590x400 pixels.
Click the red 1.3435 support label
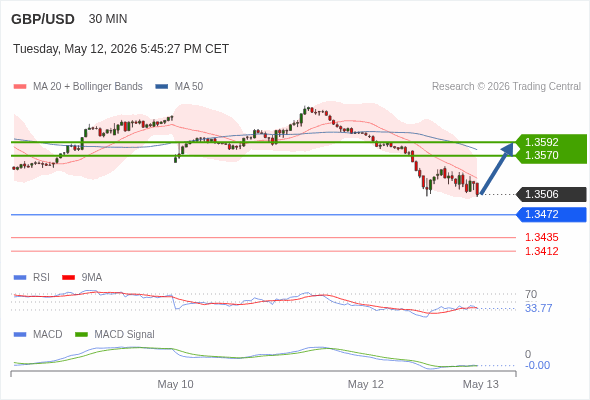click(541, 237)
